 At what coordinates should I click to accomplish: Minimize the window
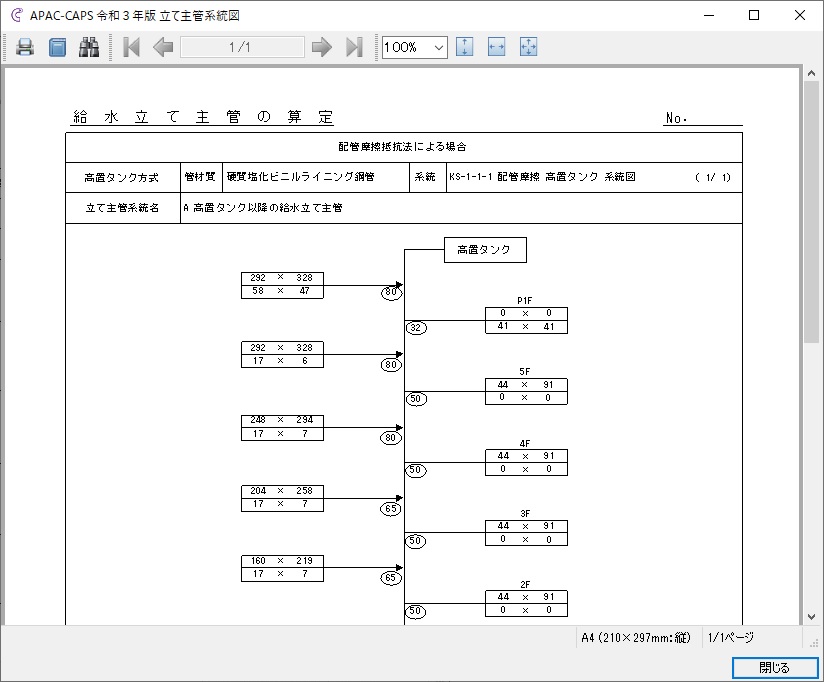(x=709, y=15)
